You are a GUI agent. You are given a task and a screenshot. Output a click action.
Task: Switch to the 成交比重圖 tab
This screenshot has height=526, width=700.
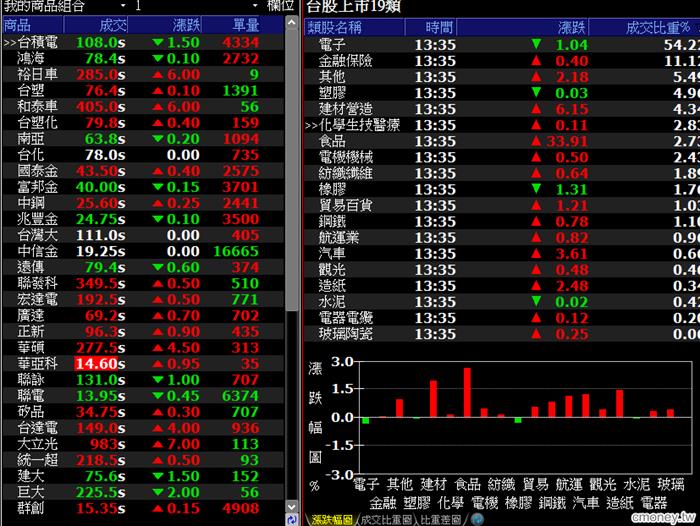click(386, 520)
